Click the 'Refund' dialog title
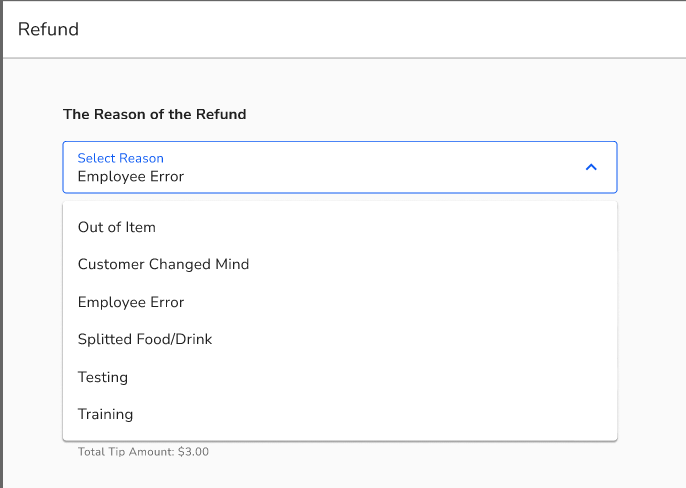The width and height of the screenshot is (686, 488). point(48,29)
